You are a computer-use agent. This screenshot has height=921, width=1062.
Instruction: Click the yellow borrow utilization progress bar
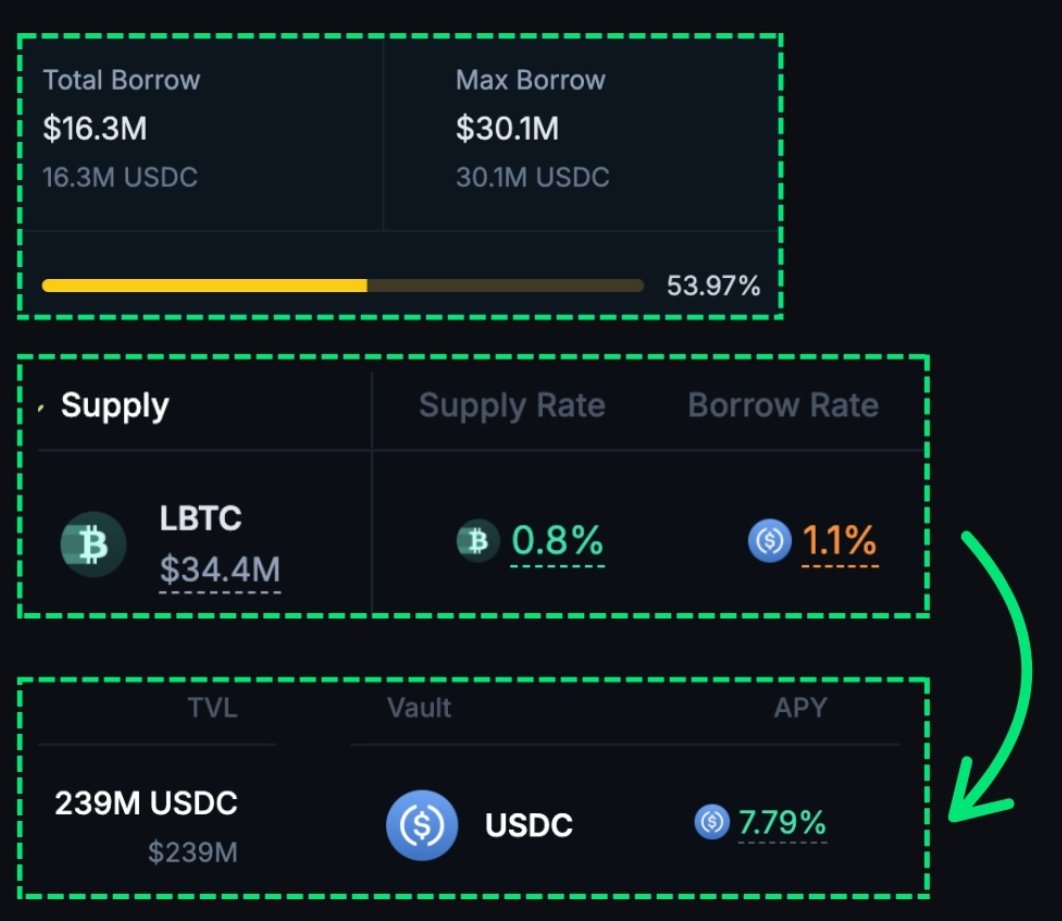[343, 285]
